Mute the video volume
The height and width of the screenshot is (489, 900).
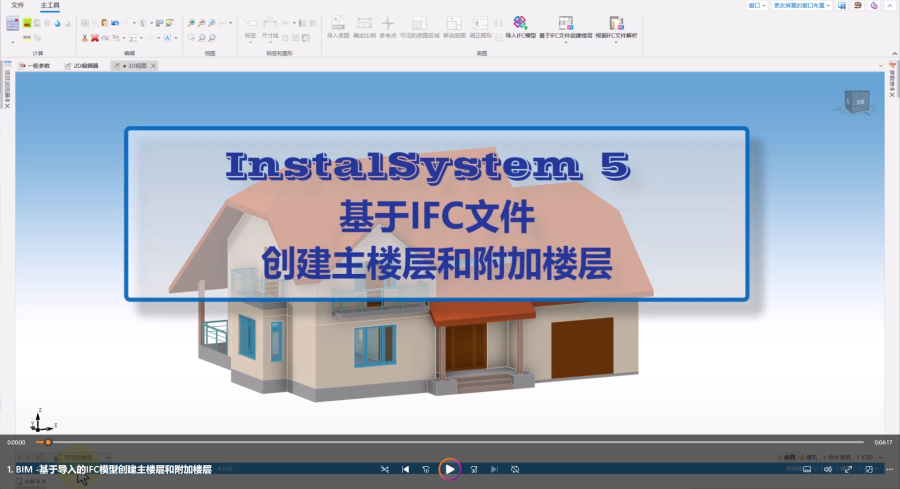coord(827,469)
